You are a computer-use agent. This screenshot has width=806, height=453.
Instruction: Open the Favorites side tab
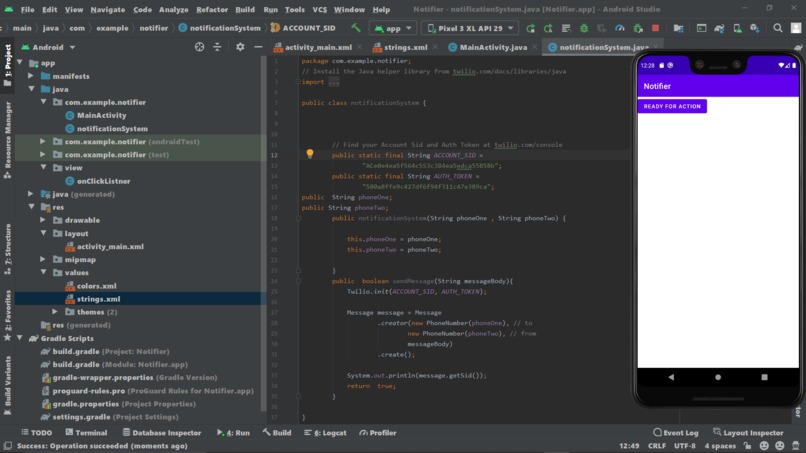(x=7, y=315)
